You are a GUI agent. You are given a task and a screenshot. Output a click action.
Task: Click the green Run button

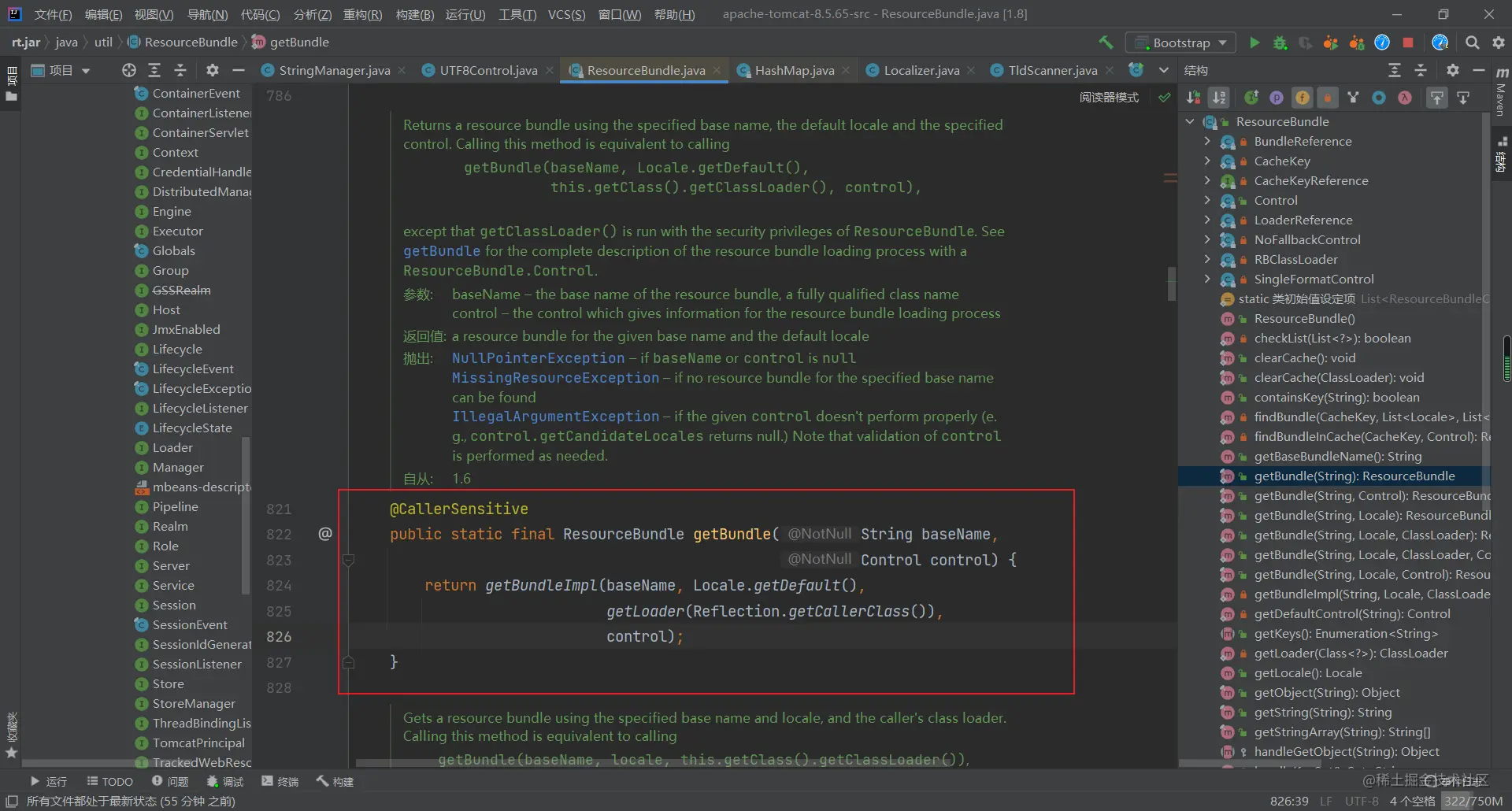1254,43
